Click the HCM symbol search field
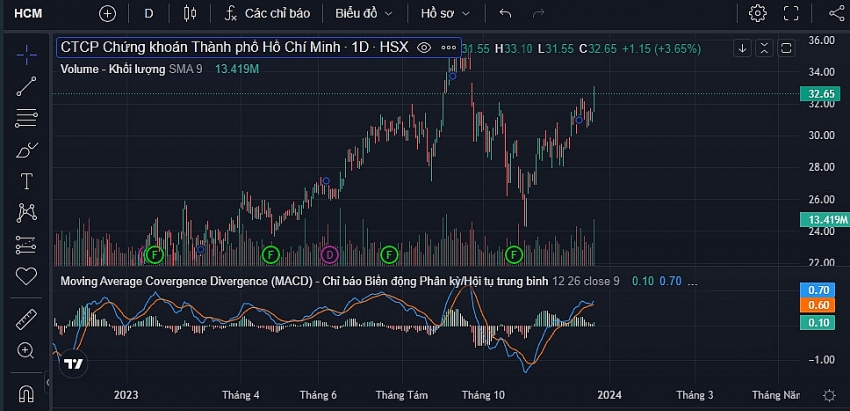The width and height of the screenshot is (850, 411). [x=28, y=14]
